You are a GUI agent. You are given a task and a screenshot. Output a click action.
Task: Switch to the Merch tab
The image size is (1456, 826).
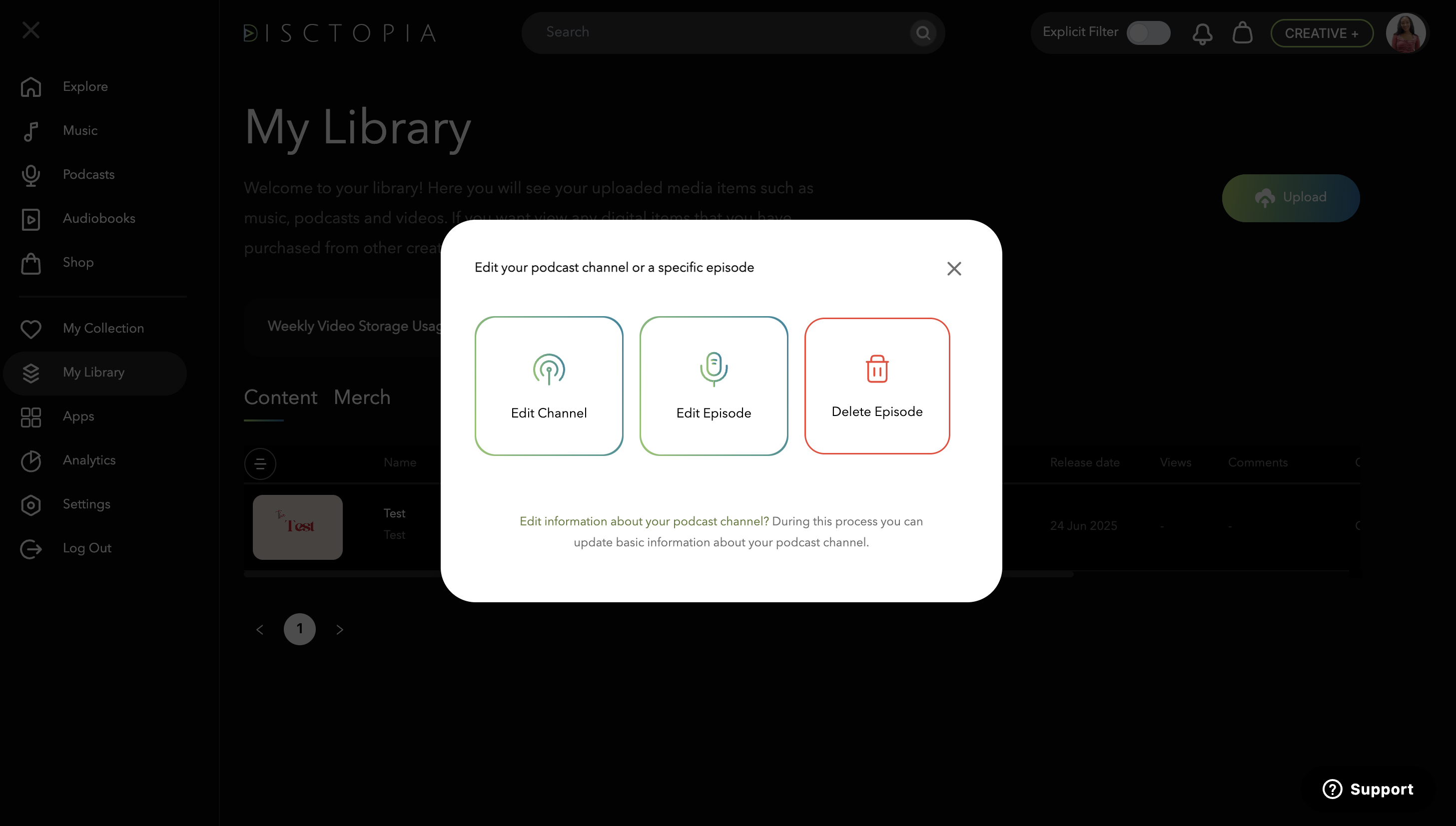tap(362, 397)
